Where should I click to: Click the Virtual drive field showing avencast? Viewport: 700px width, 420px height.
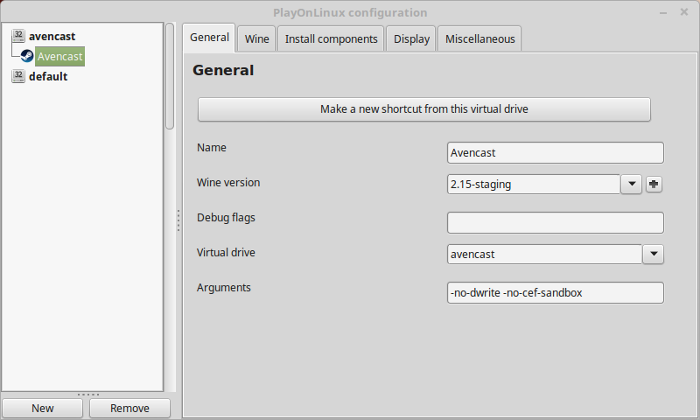click(545, 254)
